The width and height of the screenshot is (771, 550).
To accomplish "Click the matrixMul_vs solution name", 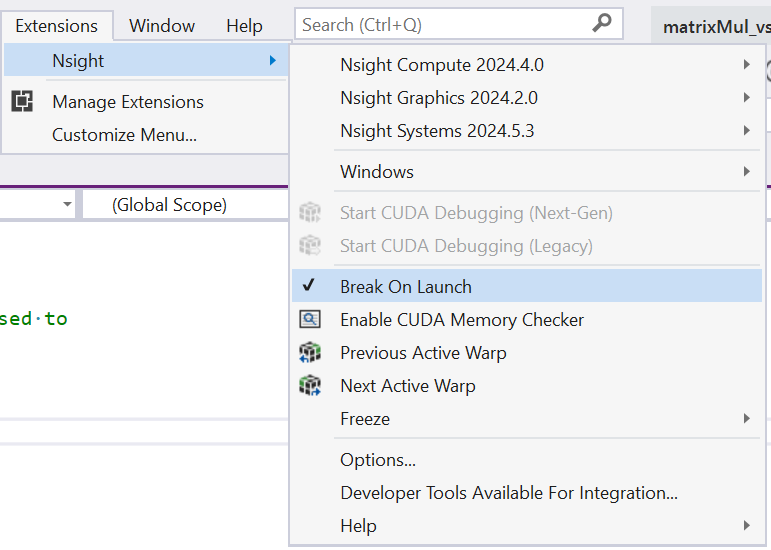I will 716,27.
